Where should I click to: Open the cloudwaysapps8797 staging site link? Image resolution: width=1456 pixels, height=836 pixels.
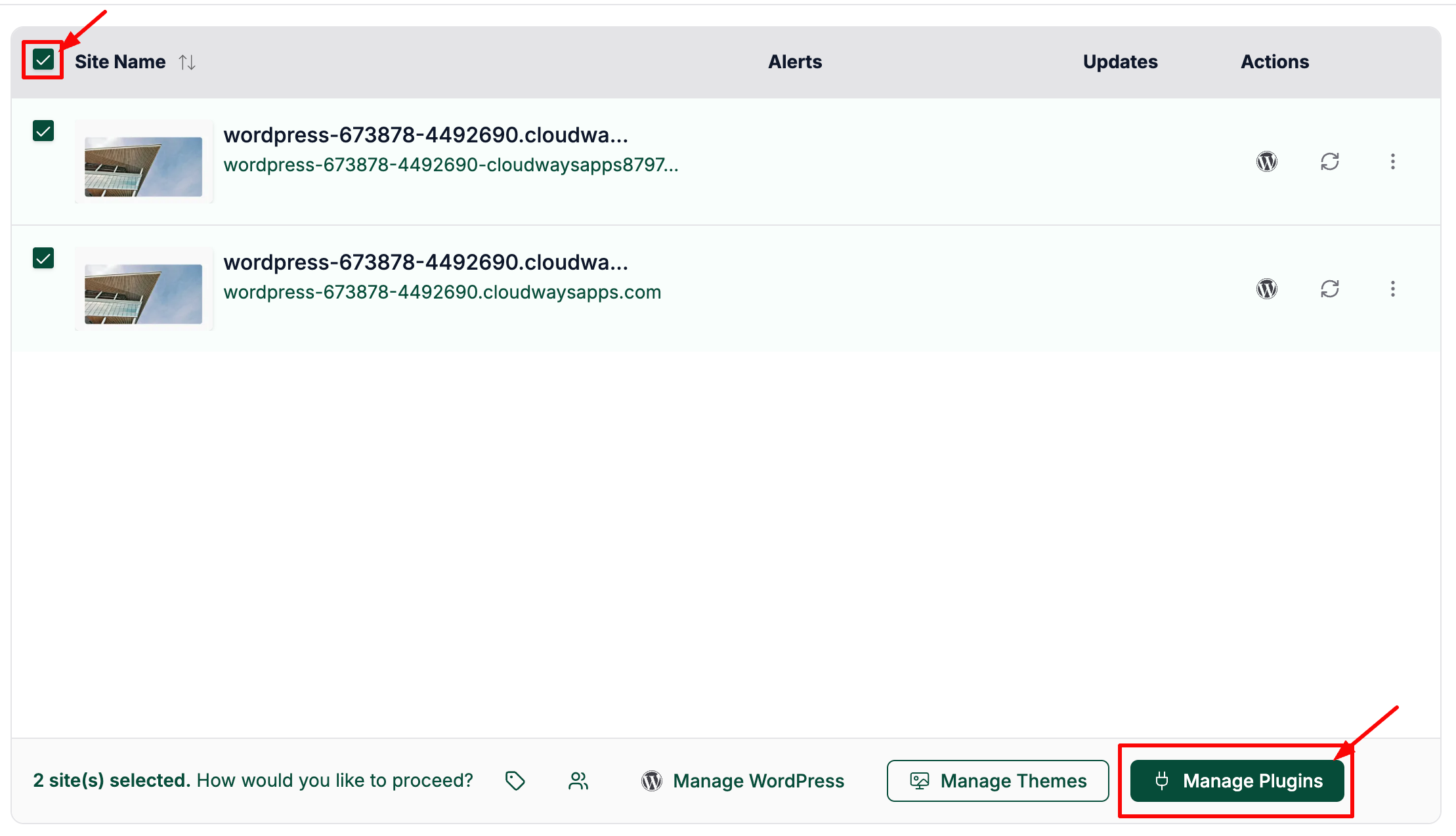(x=450, y=165)
